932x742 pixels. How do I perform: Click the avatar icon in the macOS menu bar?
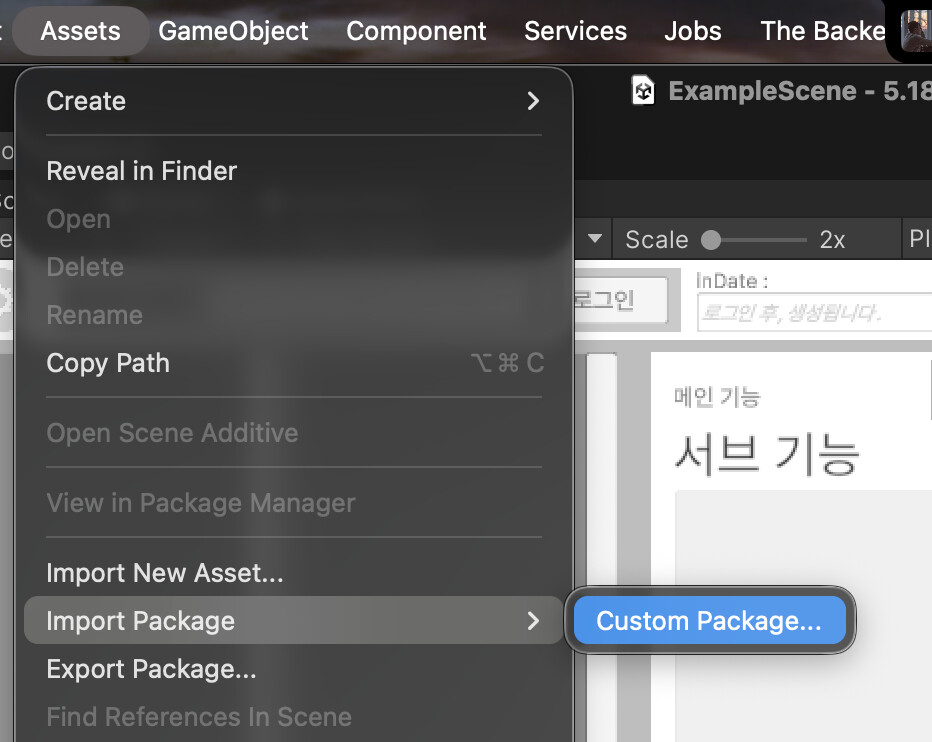916,31
